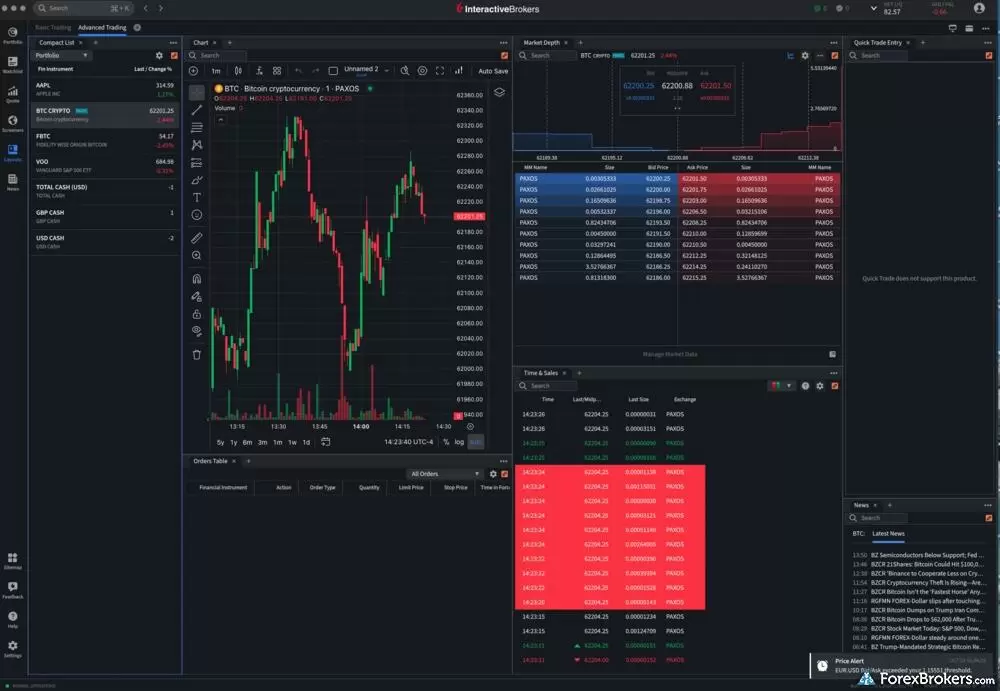Image resolution: width=1000 pixels, height=691 pixels.
Task: Click Manage Market Data link
Action: click(670, 354)
